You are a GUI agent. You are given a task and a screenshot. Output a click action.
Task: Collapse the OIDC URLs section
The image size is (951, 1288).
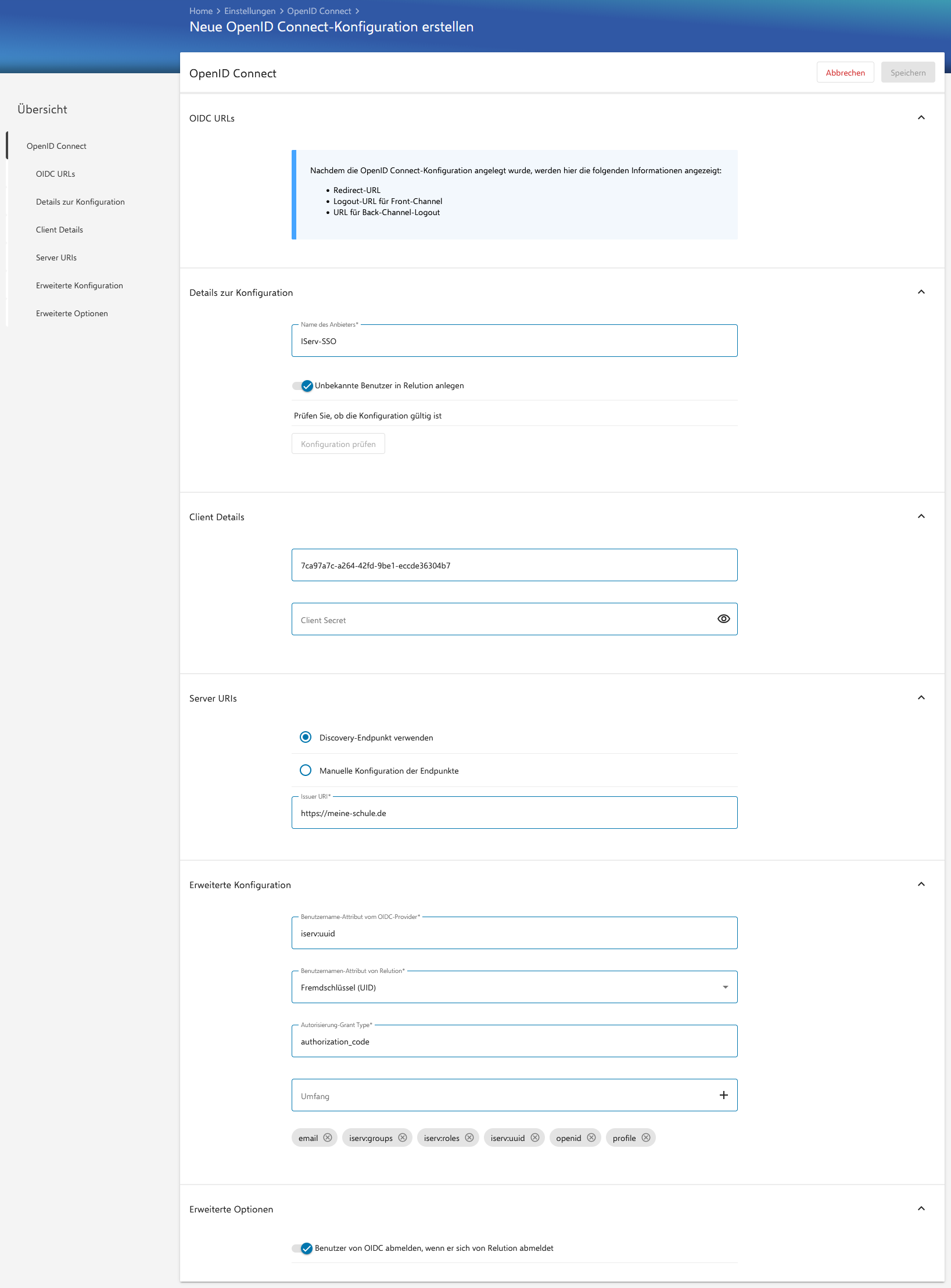point(921,117)
